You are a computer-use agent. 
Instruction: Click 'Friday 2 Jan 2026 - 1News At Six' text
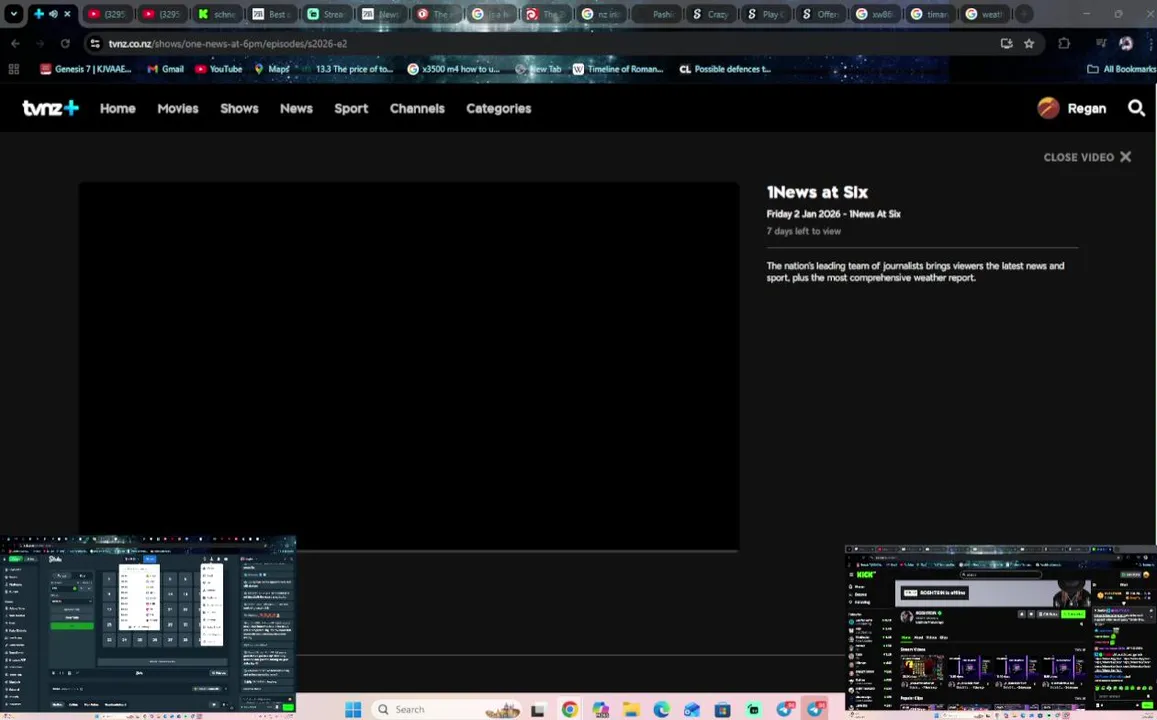coord(833,214)
